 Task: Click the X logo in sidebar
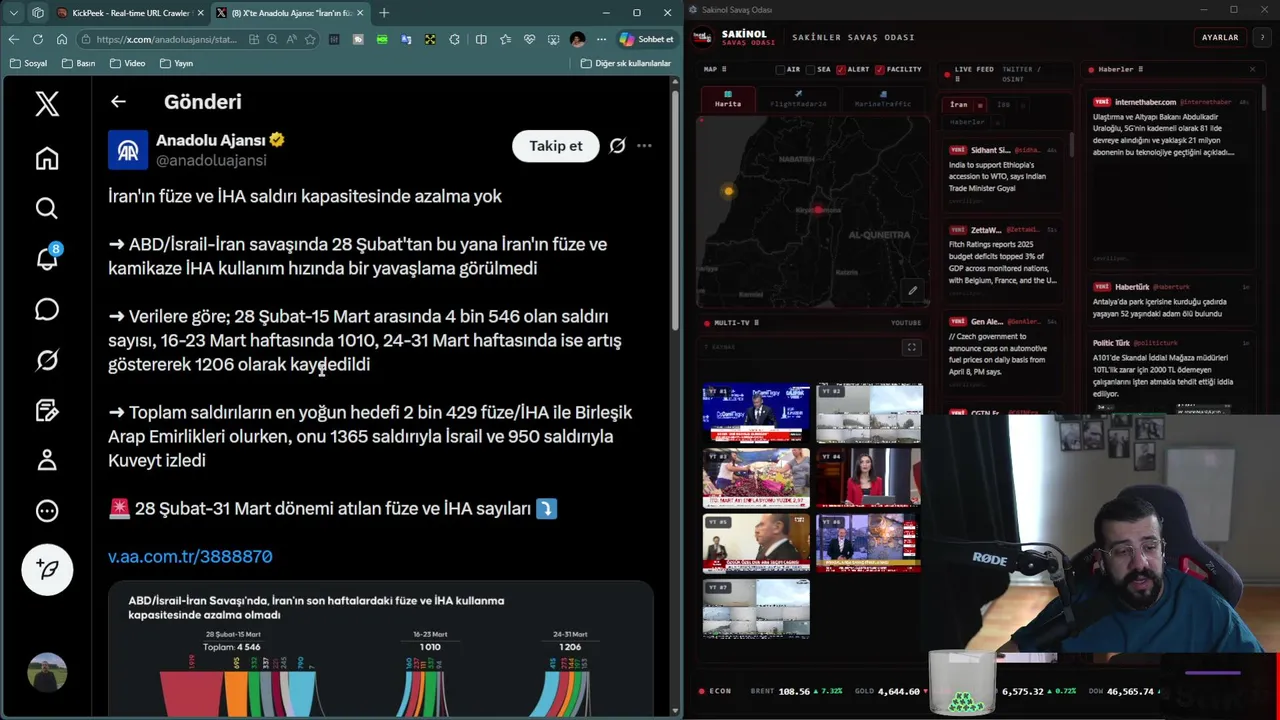(47, 104)
